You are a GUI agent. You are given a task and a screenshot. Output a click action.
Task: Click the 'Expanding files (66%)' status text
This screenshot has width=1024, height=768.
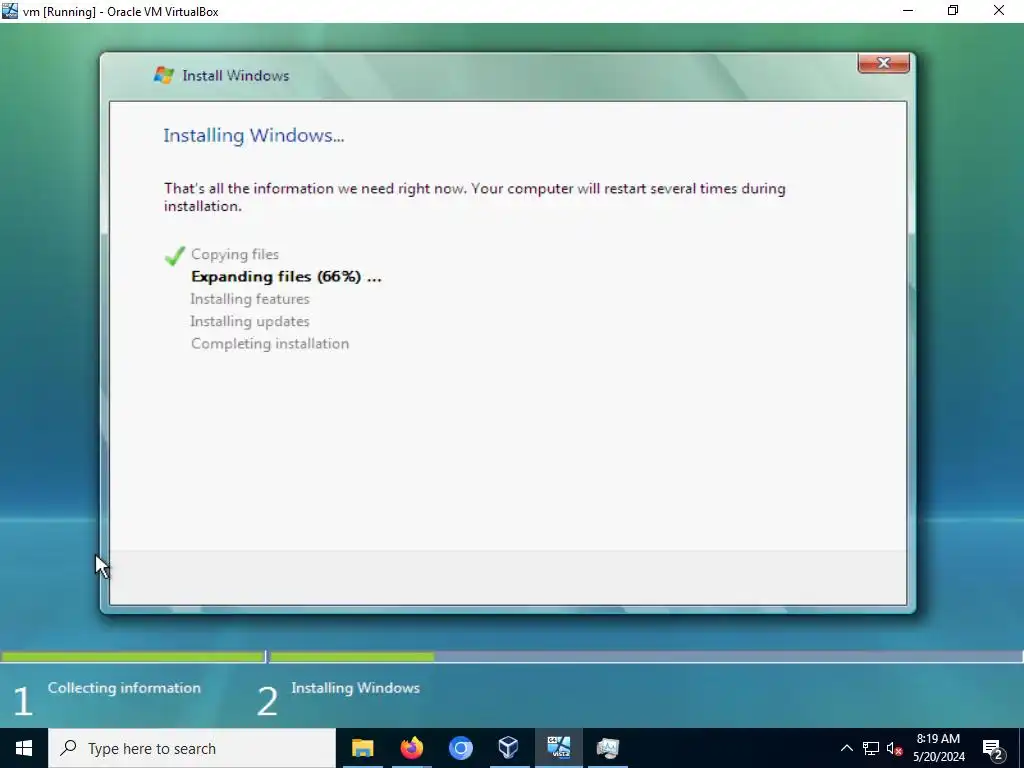(x=286, y=276)
